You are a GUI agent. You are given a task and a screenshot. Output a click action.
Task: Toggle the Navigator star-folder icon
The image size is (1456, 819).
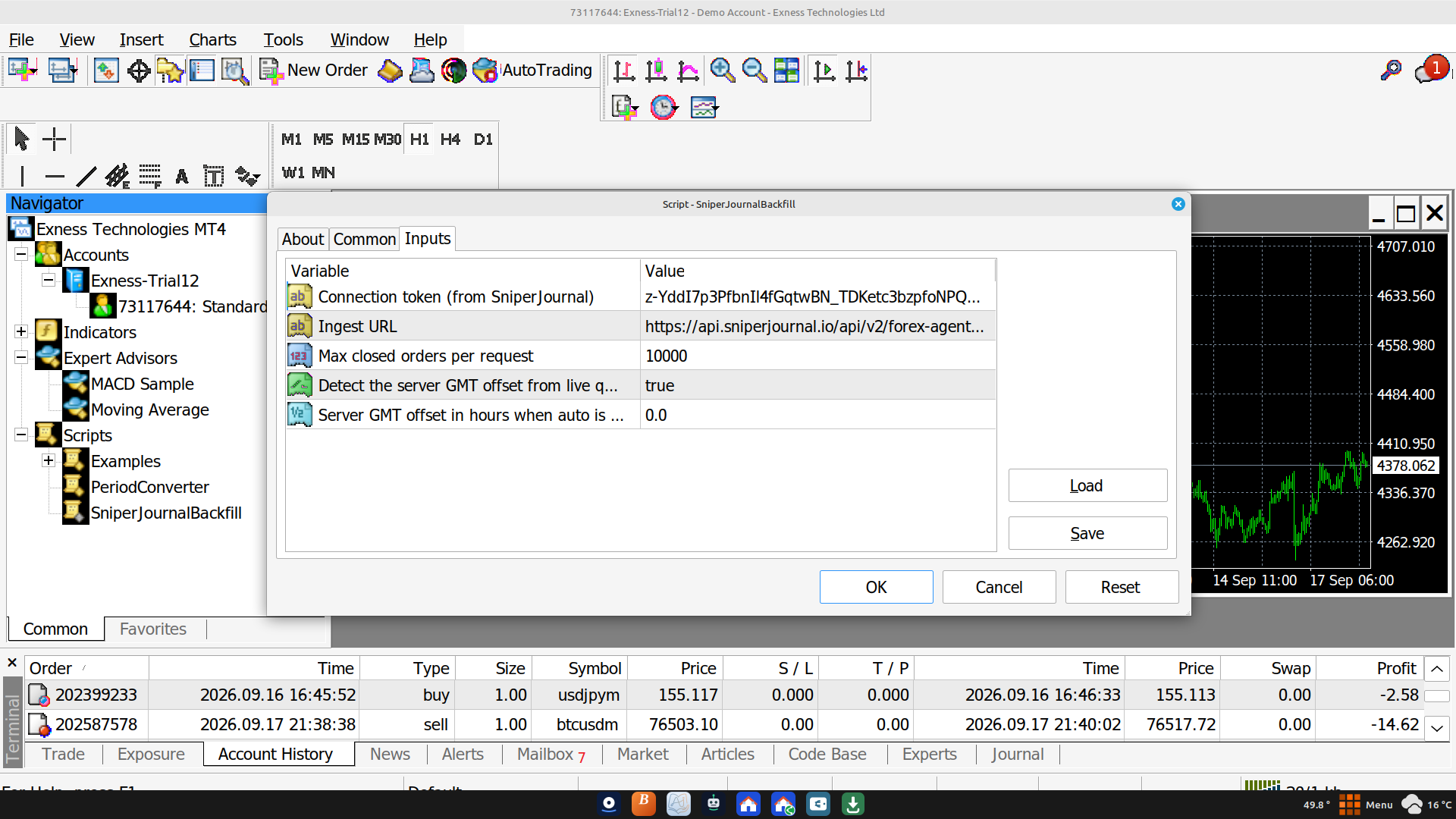[171, 71]
